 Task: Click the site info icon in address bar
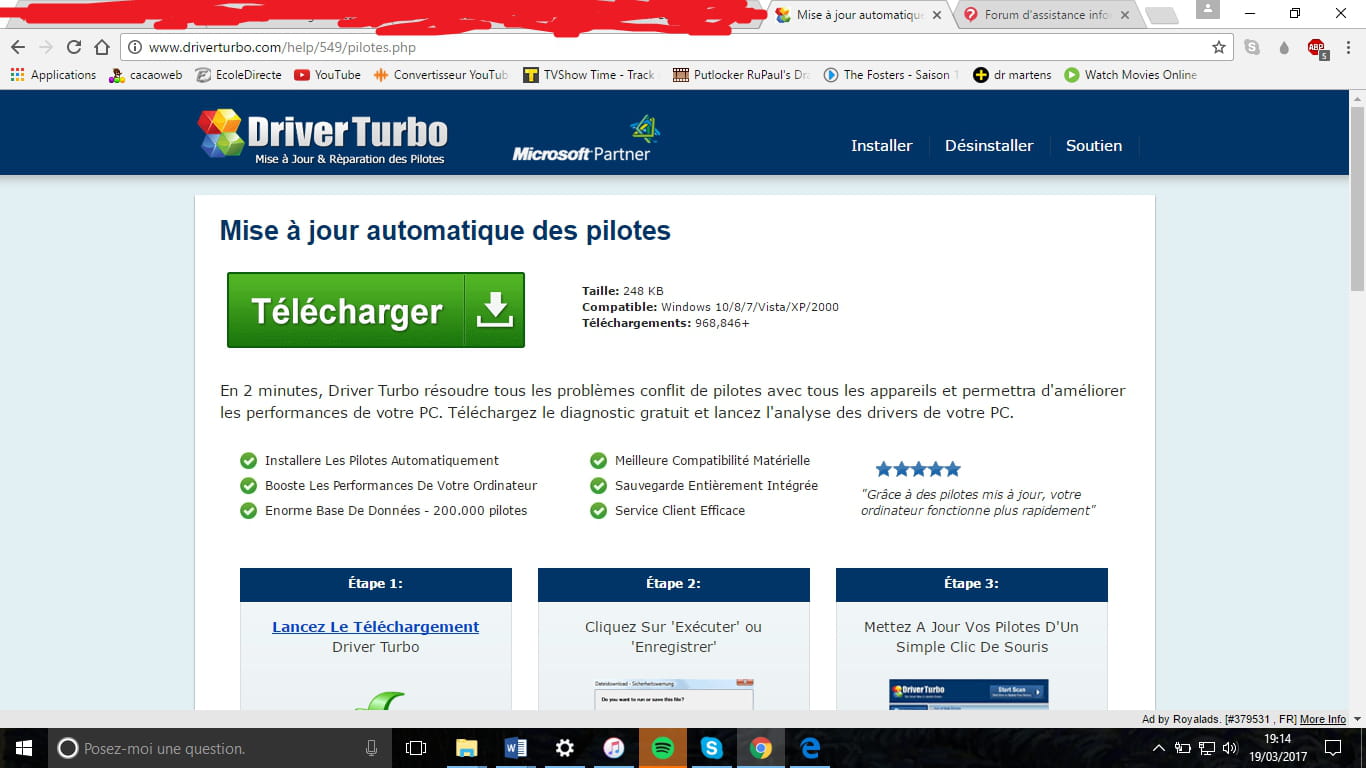coord(135,47)
